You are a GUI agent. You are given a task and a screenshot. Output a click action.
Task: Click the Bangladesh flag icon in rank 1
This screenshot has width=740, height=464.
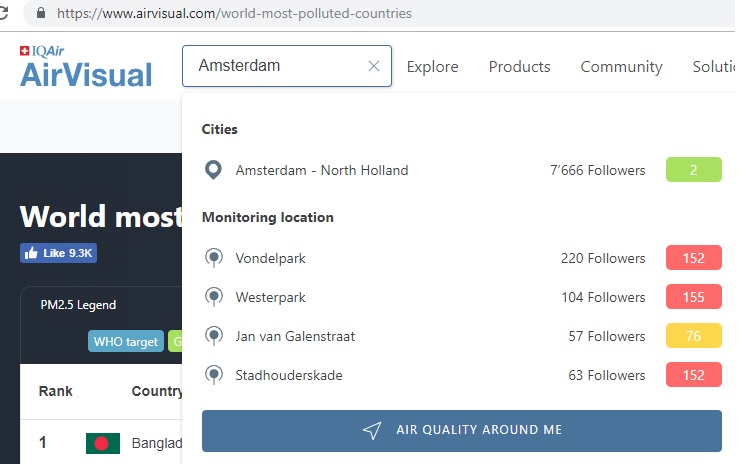tap(103, 443)
